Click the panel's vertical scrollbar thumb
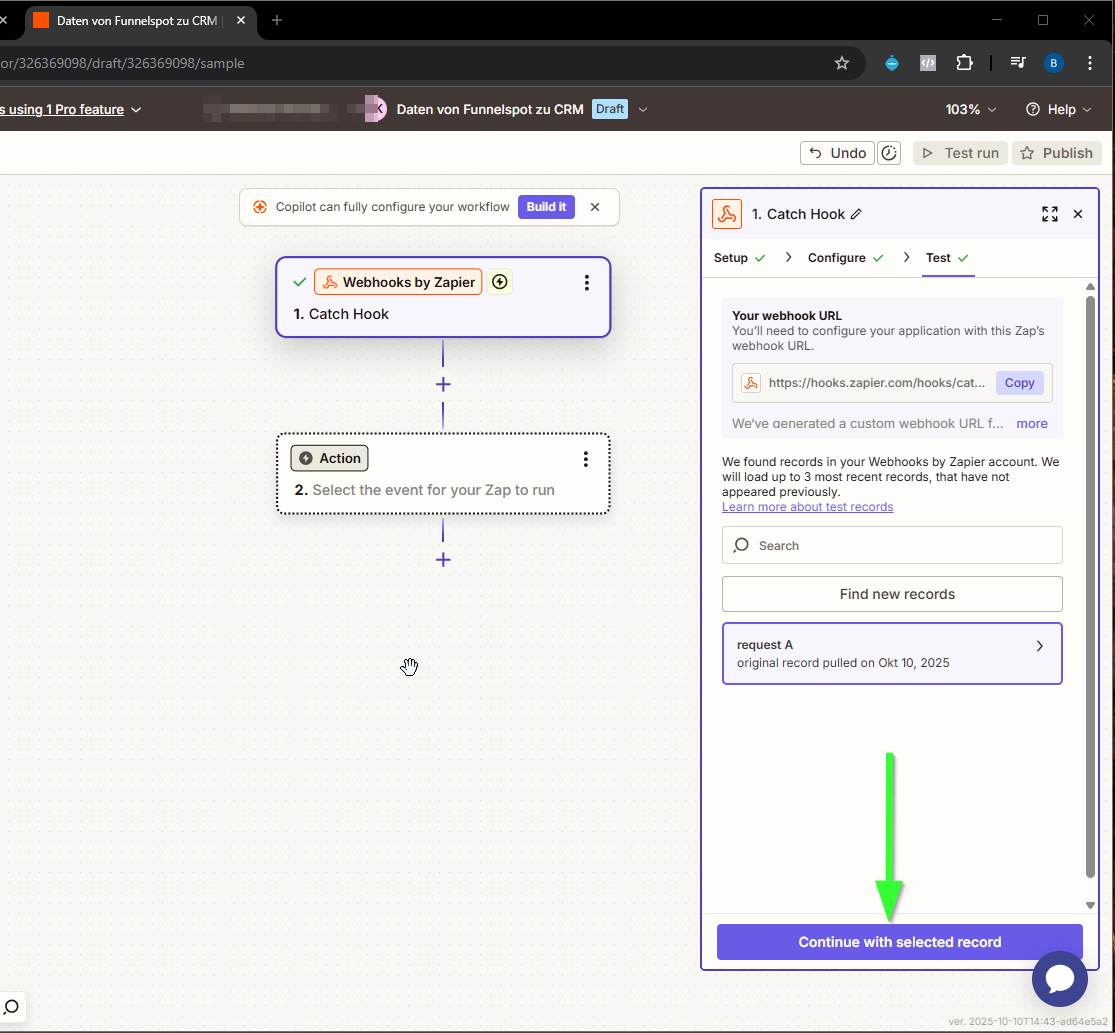The image size is (1115, 1033). click(x=1090, y=587)
